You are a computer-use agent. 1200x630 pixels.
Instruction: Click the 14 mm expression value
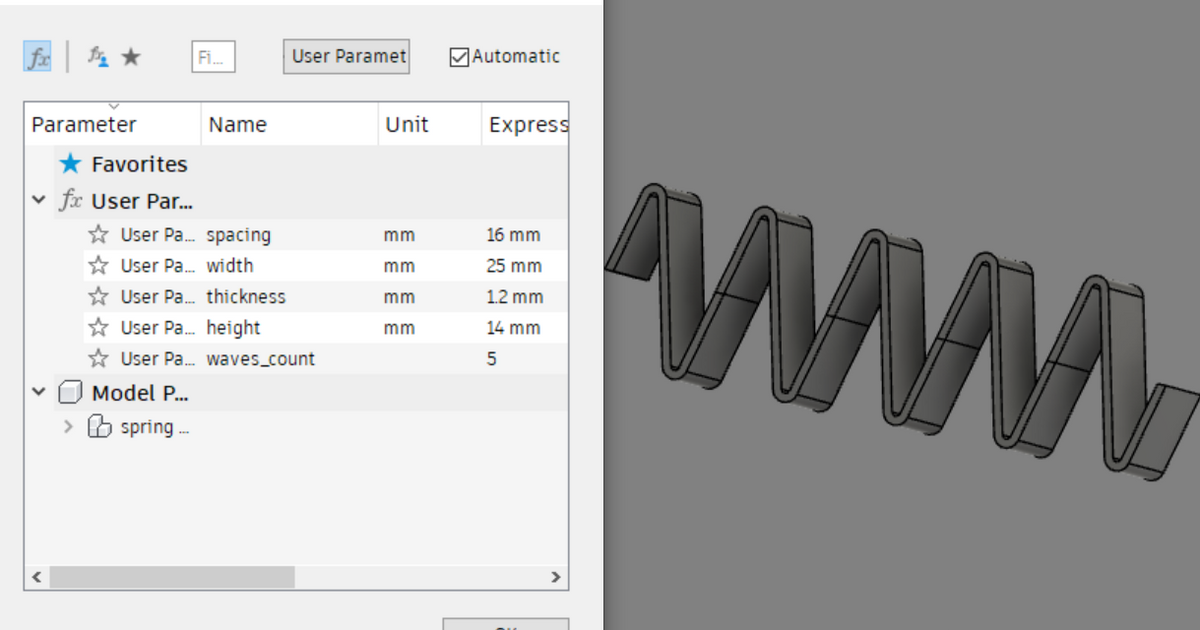(x=513, y=327)
